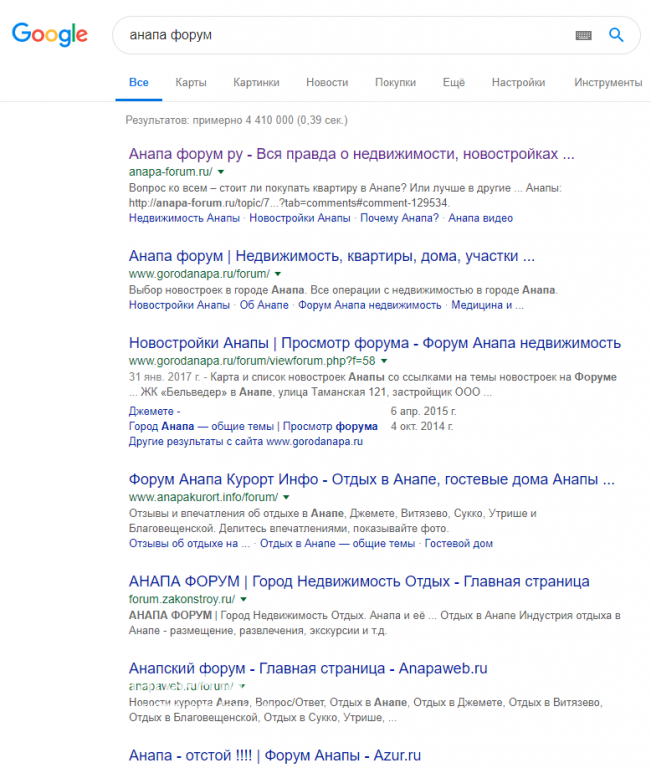Open the on-screen keyboard icon
Viewport: 651px width, 768px height.
[x=583, y=35]
